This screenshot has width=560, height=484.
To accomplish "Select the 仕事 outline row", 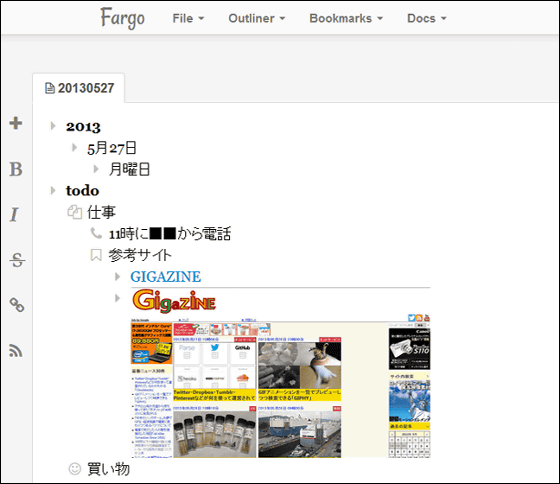I will point(101,213).
